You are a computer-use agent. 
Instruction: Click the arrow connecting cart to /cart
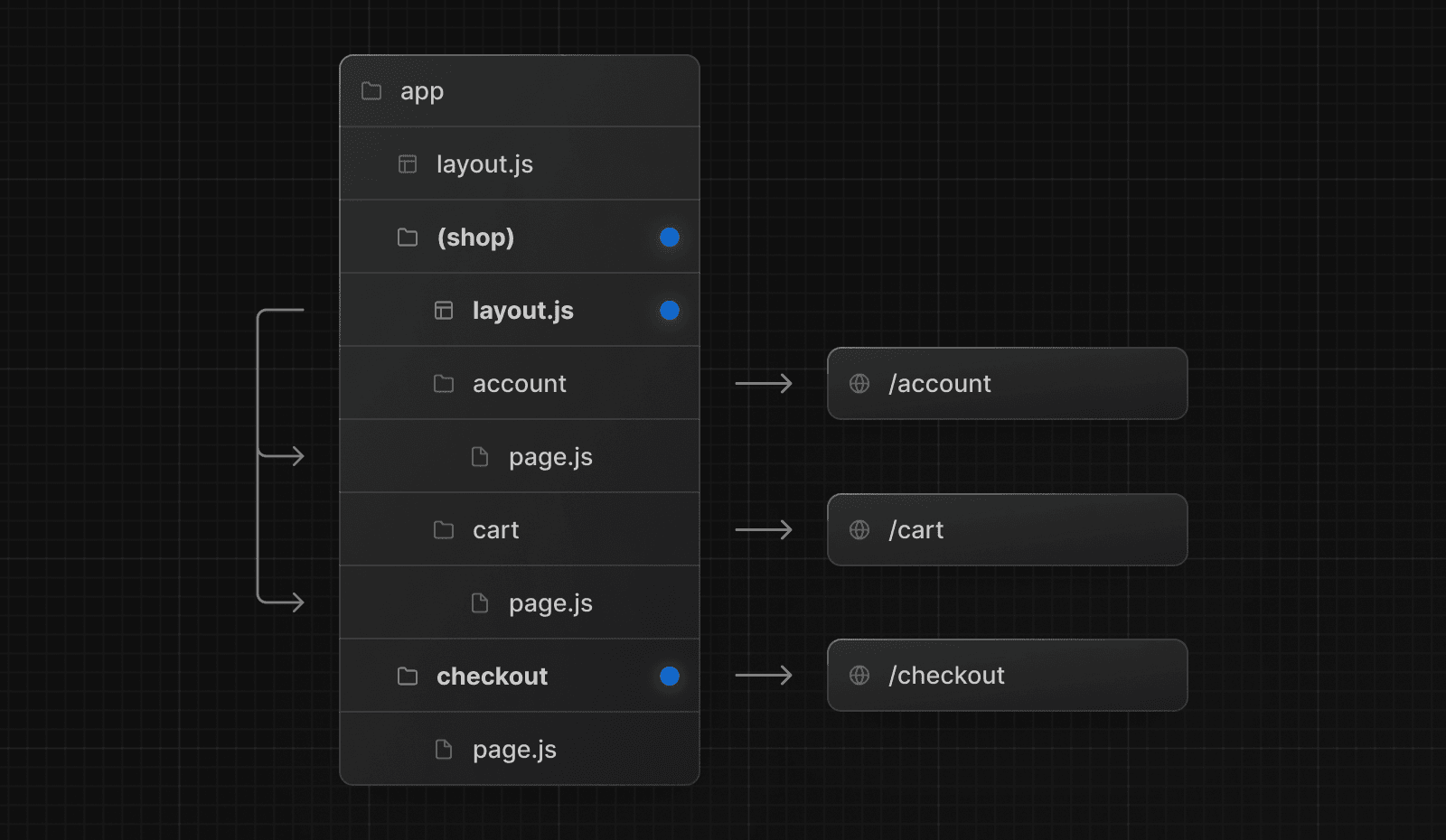[764, 530]
